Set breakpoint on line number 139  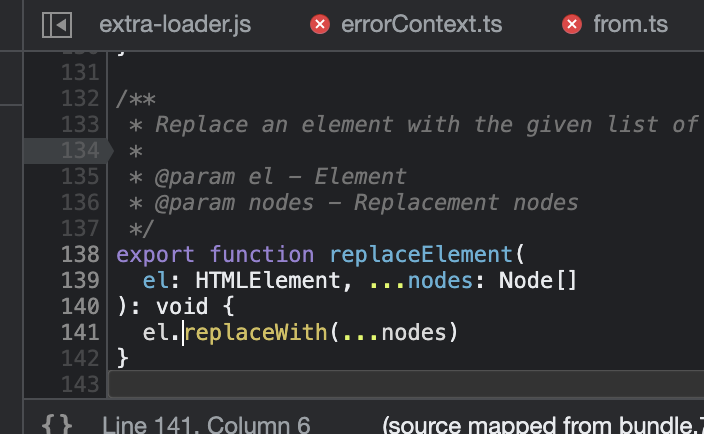pos(80,281)
